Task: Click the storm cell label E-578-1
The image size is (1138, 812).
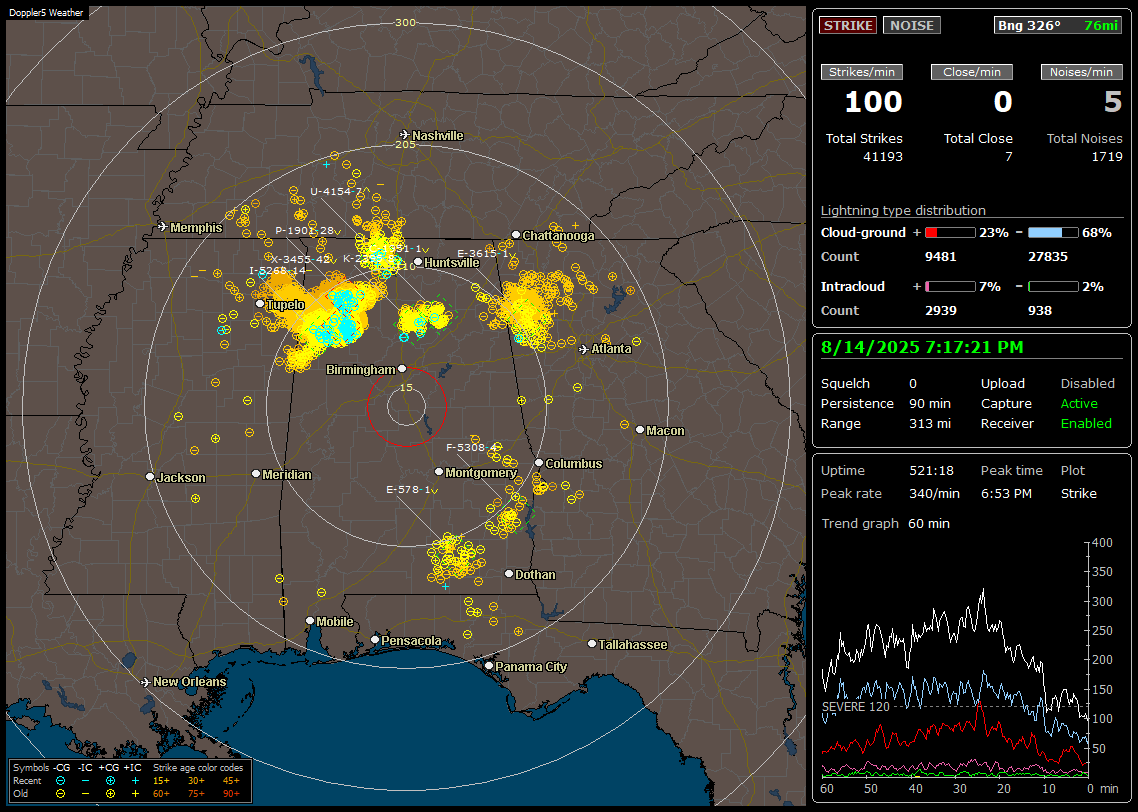Action: tap(409, 490)
